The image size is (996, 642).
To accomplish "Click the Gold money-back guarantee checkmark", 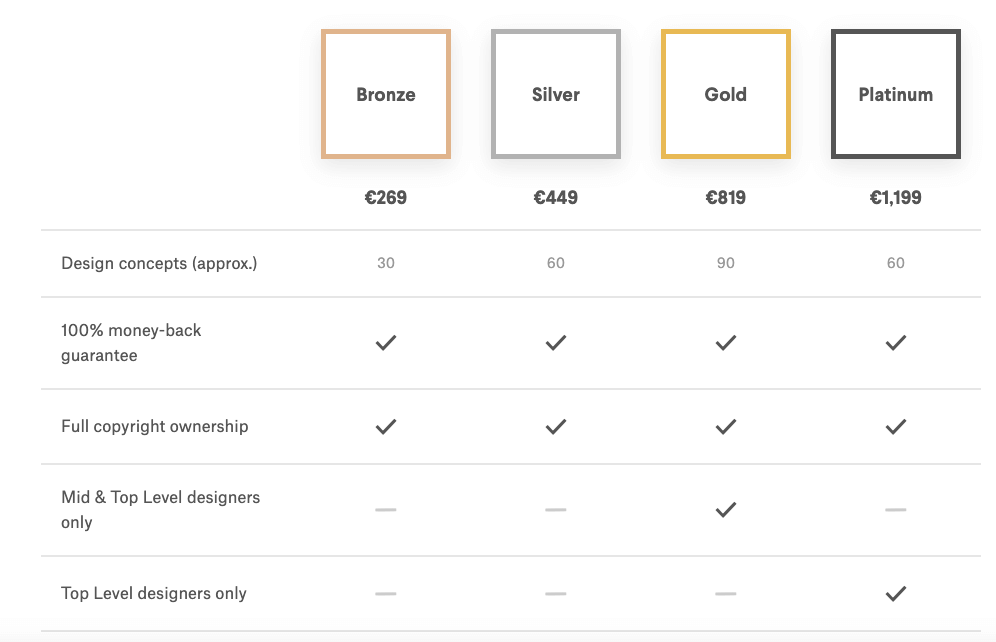I will click(725, 343).
